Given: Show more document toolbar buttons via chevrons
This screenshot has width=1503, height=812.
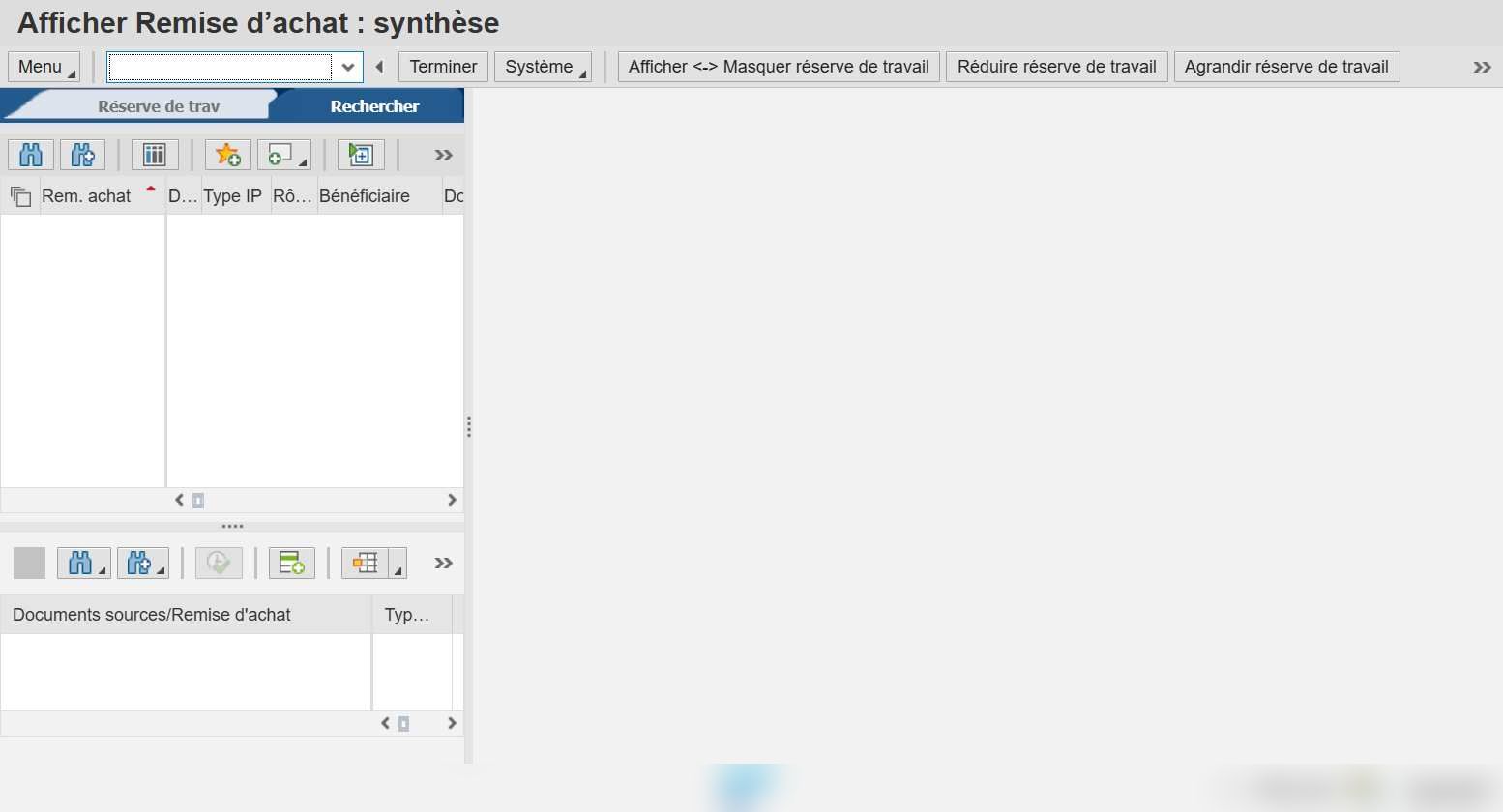Looking at the screenshot, I should click(x=444, y=563).
